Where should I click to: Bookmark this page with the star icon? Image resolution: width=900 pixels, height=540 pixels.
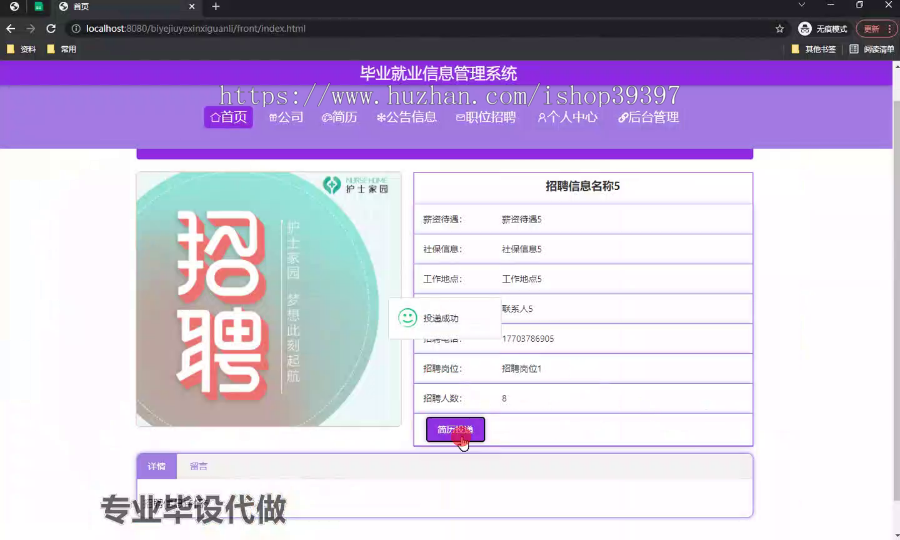tap(779, 29)
